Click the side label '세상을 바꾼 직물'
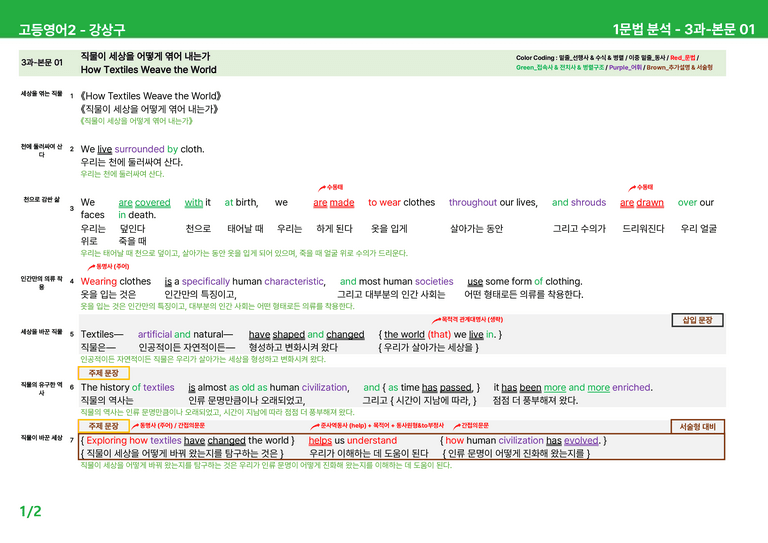 (42, 331)
